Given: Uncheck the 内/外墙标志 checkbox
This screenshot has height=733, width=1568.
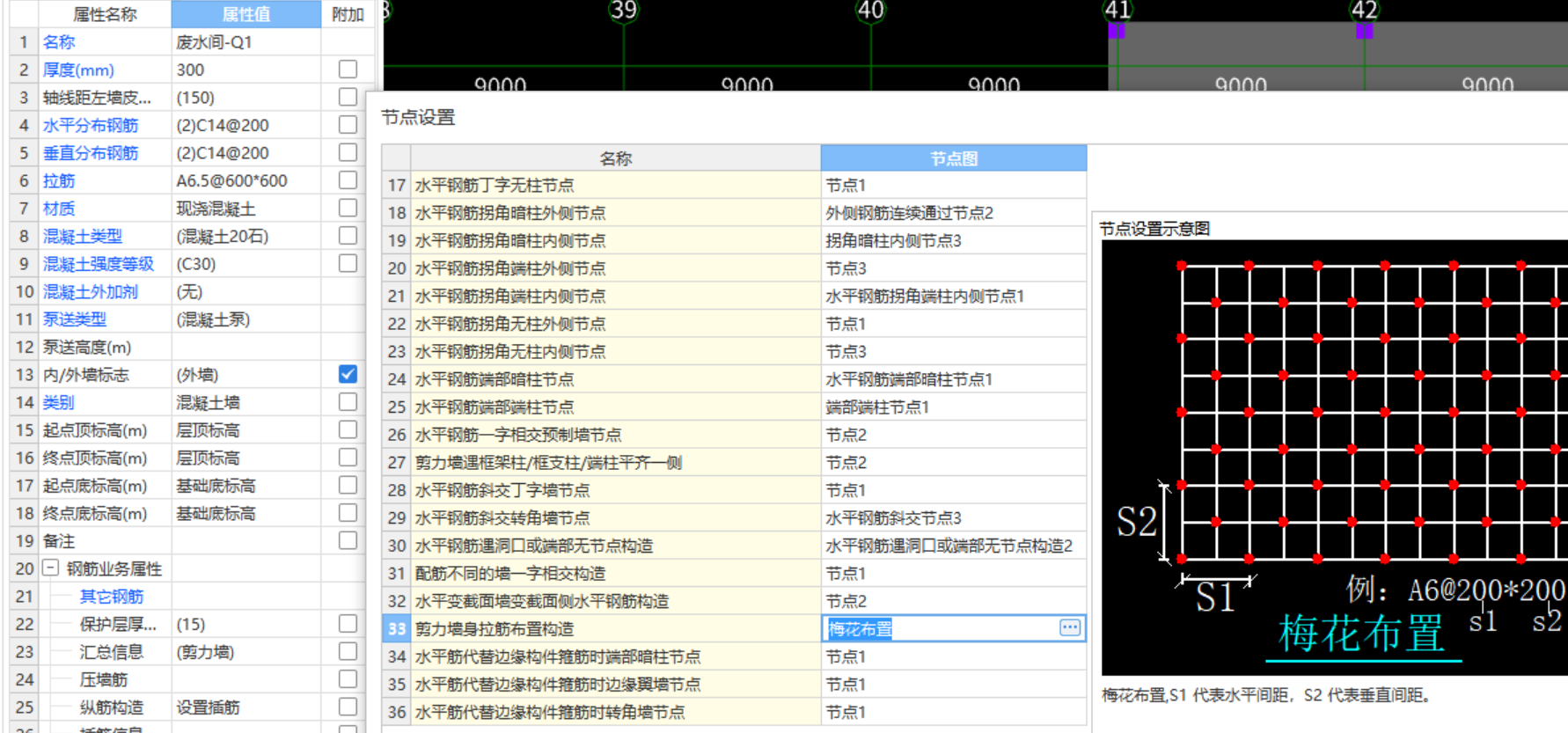Looking at the screenshot, I should tap(348, 374).
